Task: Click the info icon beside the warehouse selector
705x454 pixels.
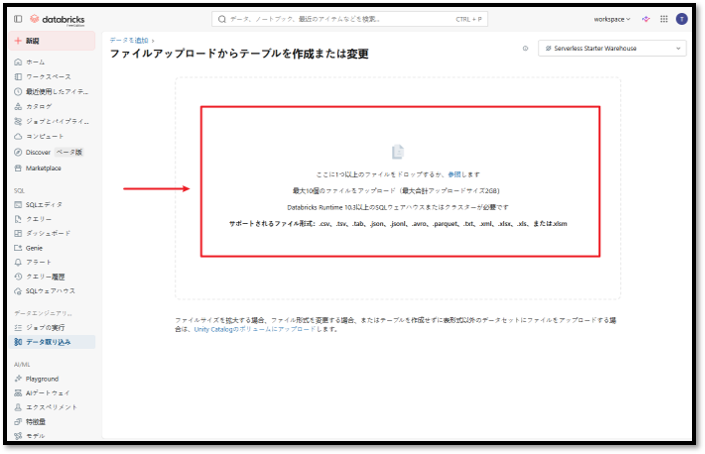Action: (526, 48)
